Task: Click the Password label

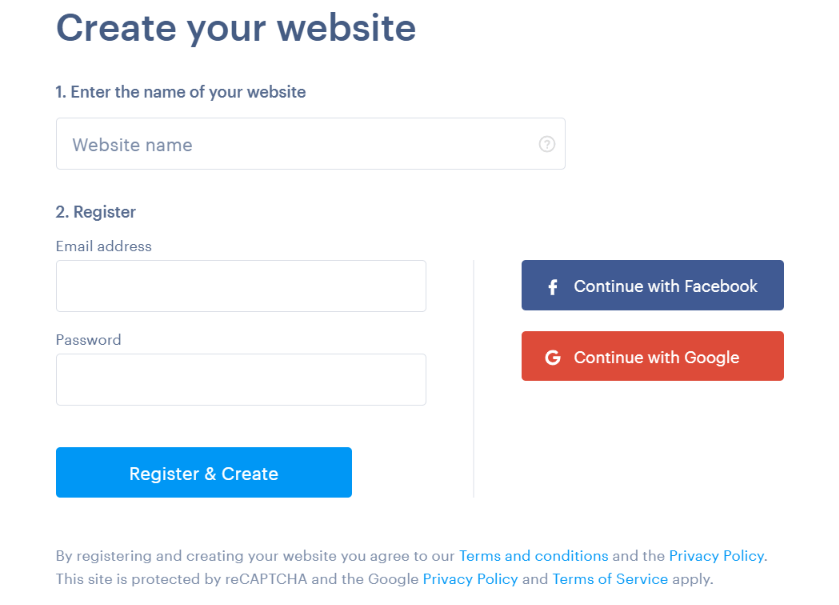Action: [88, 340]
